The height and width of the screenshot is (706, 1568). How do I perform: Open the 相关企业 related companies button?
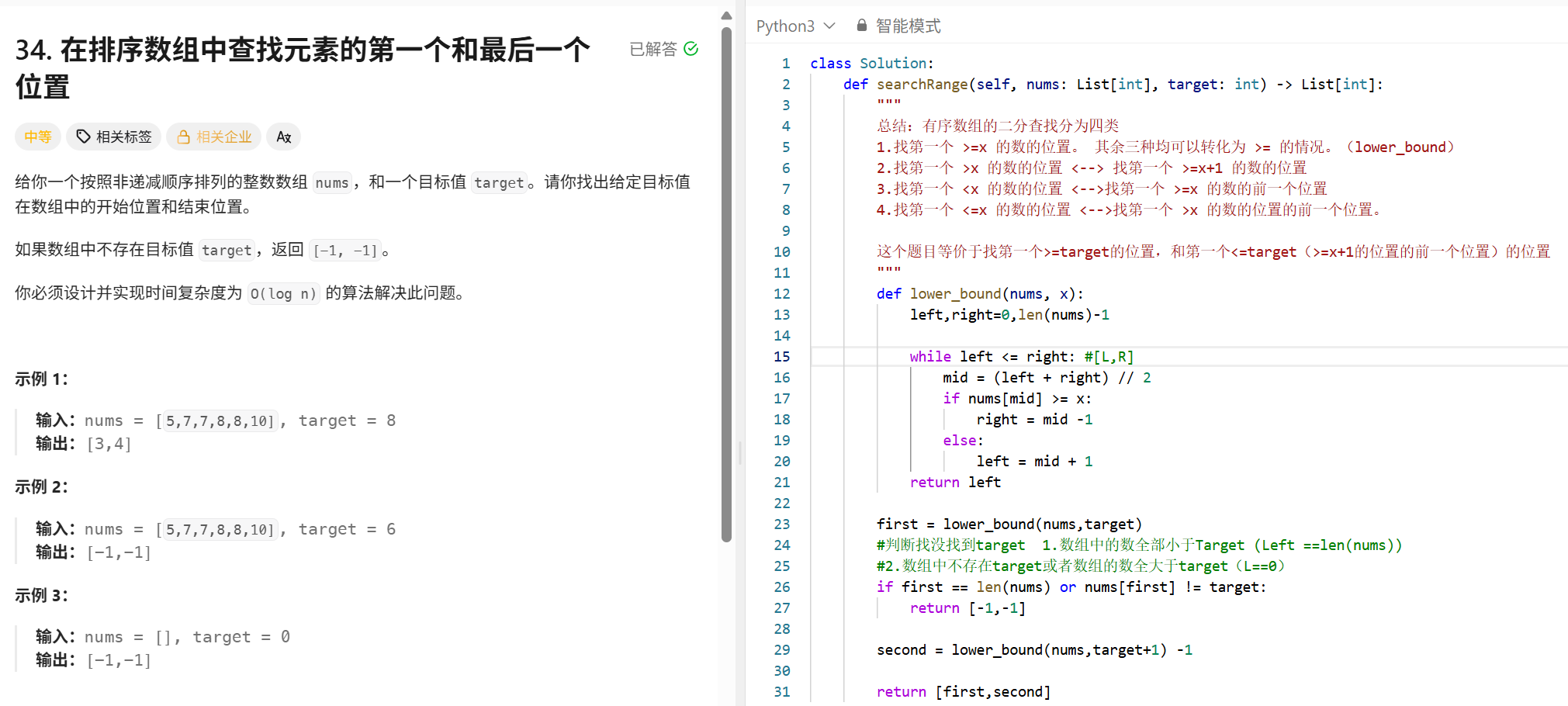coord(213,137)
